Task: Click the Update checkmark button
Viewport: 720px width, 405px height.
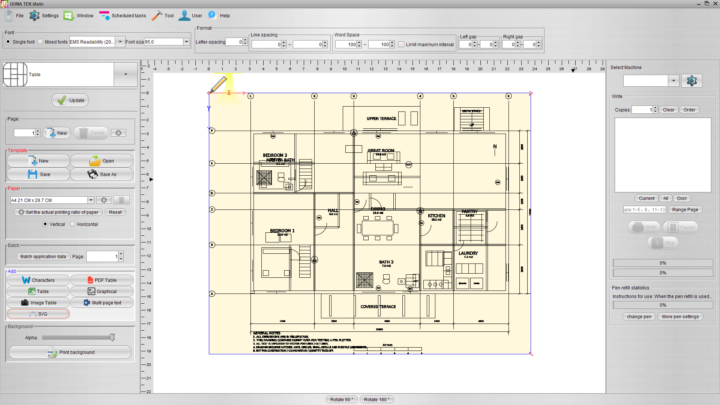Action: (70, 100)
